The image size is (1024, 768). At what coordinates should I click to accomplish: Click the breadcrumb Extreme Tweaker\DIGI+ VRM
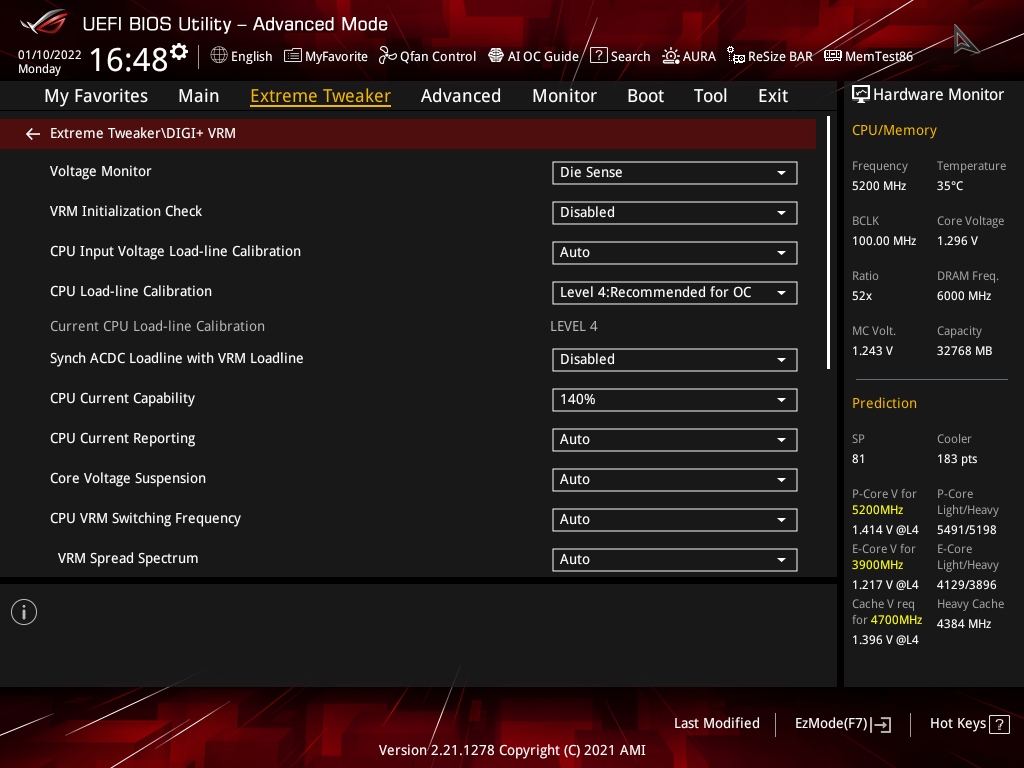pos(142,133)
